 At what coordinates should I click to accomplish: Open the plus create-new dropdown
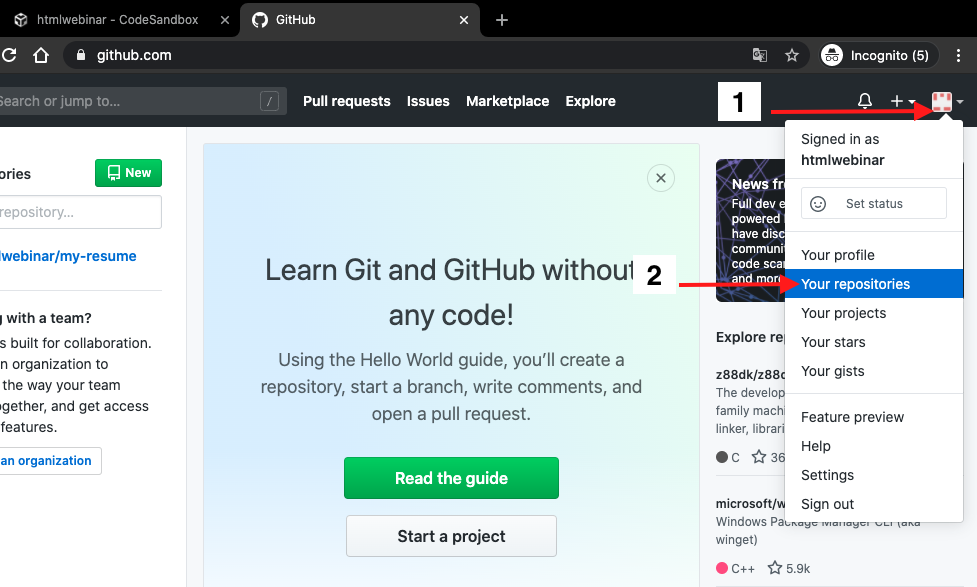point(902,101)
